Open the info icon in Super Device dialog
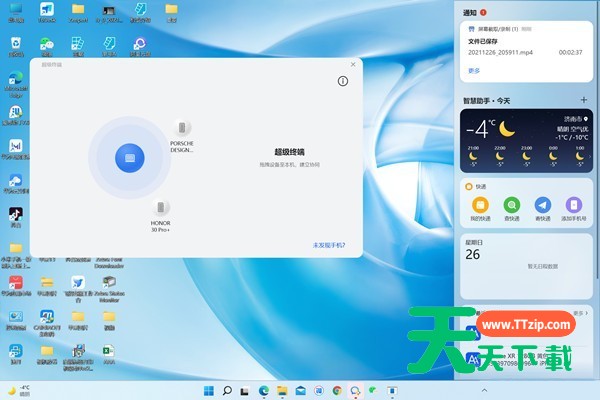 [342, 81]
